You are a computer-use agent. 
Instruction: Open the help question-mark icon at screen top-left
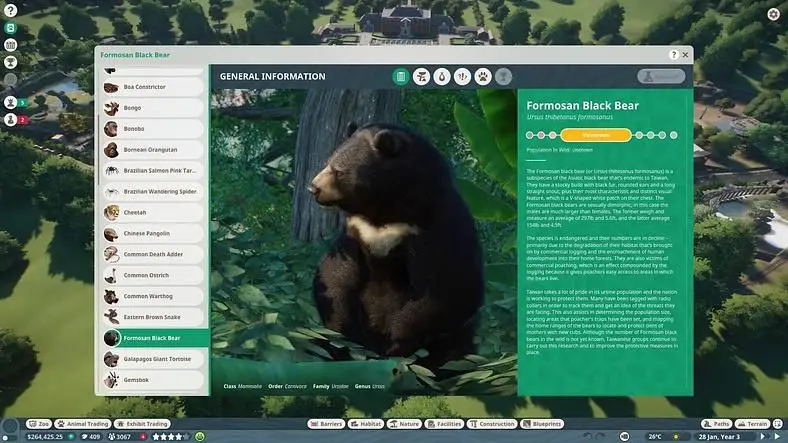pos(11,10)
